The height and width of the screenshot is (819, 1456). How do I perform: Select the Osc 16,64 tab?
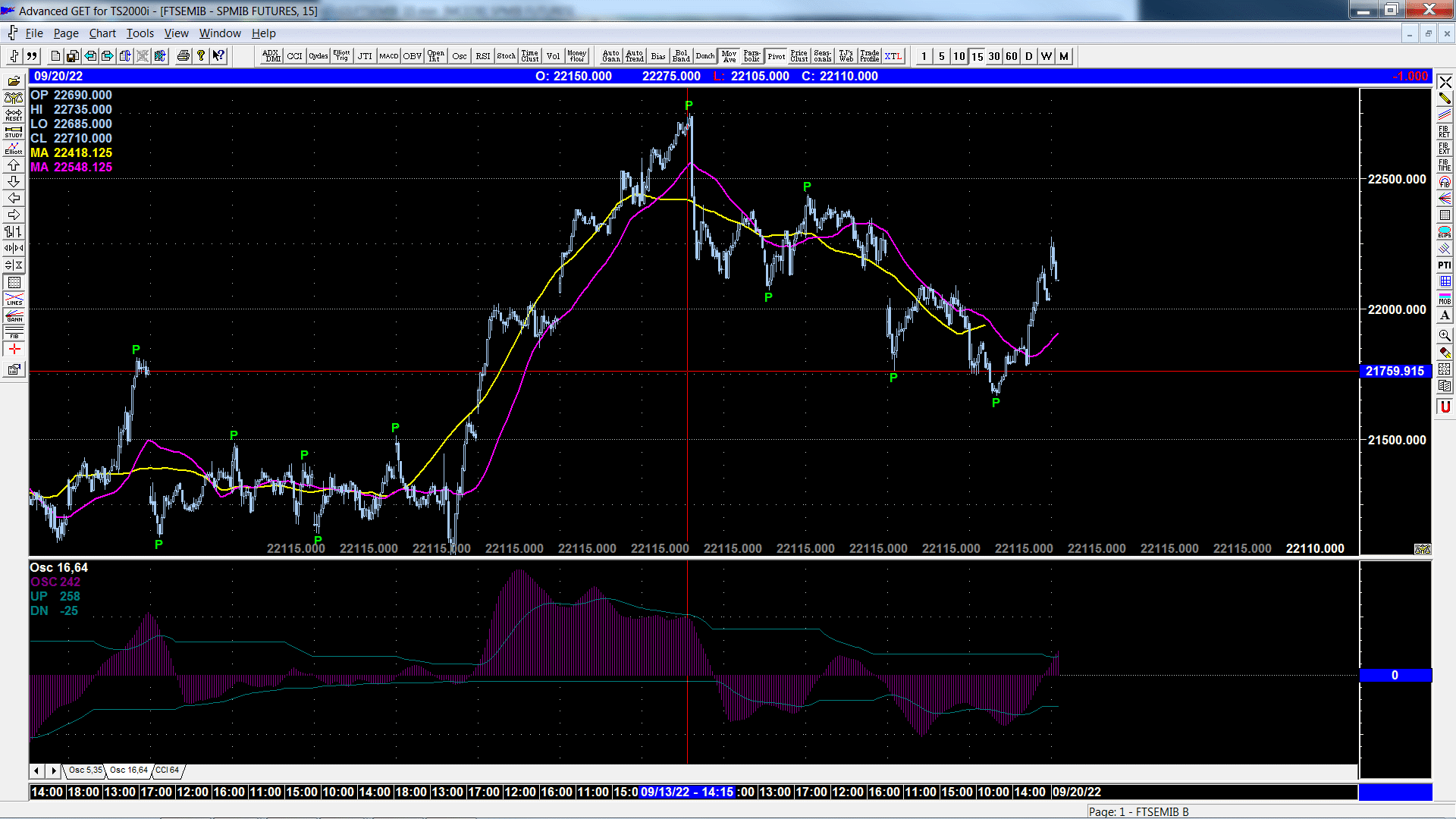pos(128,770)
